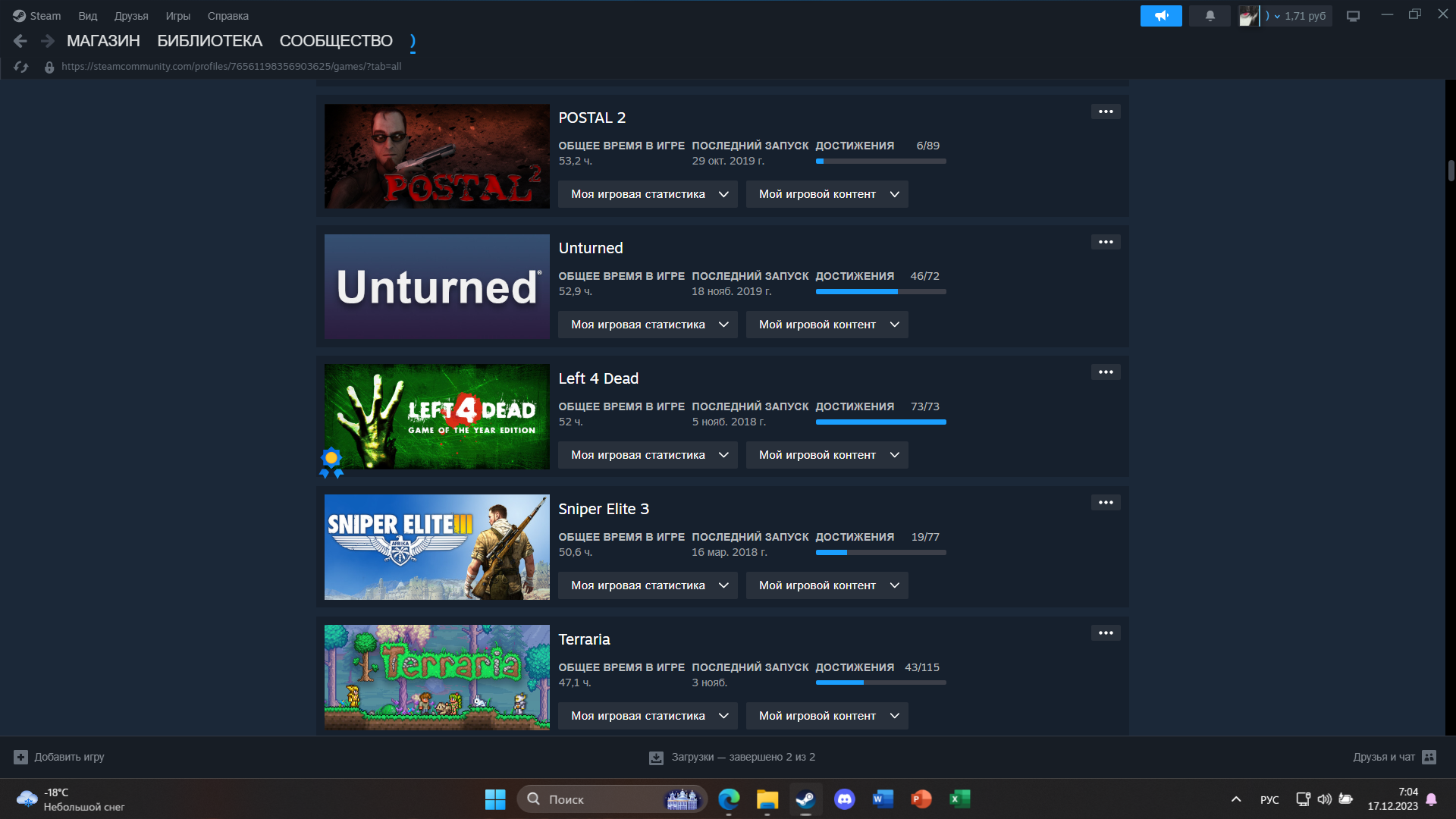
Task: Open the announcements megaphone button
Action: pos(1161,16)
